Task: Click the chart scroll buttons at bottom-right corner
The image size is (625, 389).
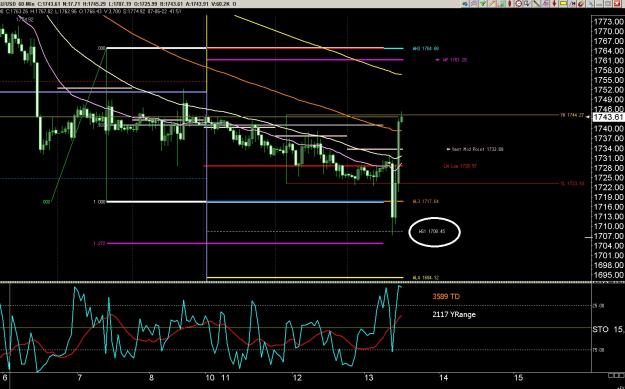Action: coord(616,375)
